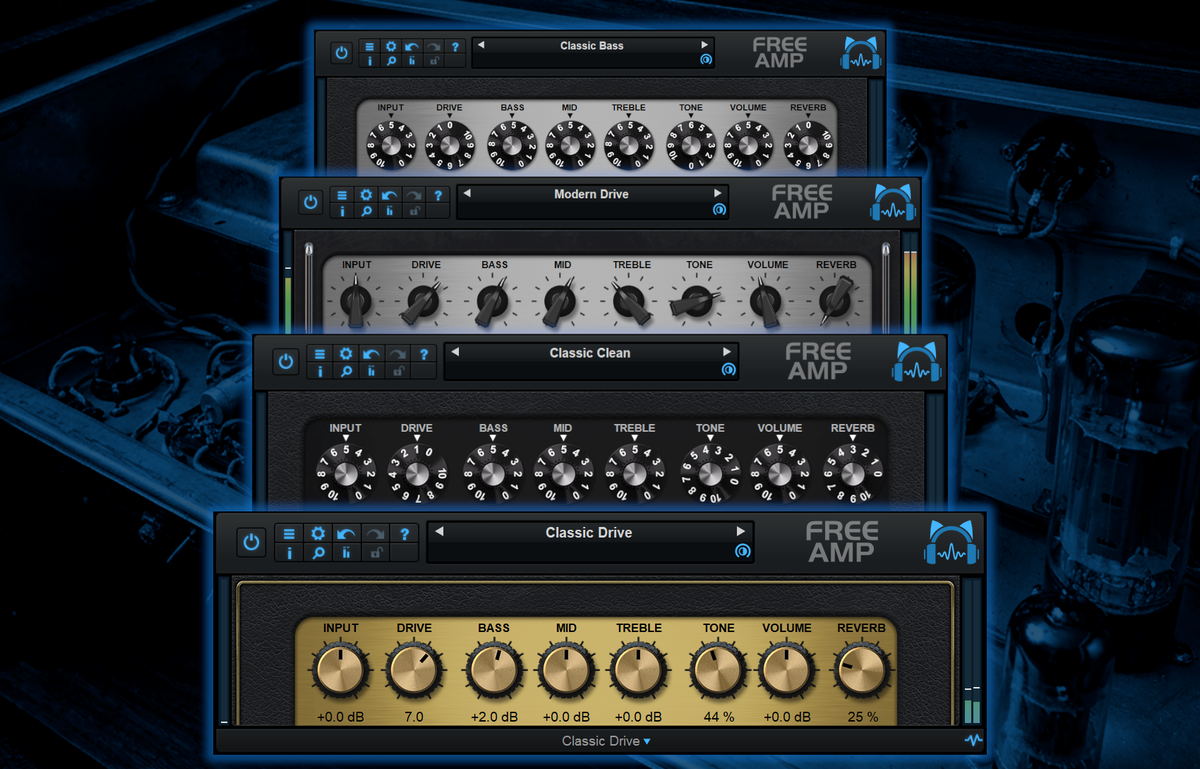This screenshot has width=1200, height=769.
Task: Click waveform icon in bottom status bar
Action: point(973,741)
